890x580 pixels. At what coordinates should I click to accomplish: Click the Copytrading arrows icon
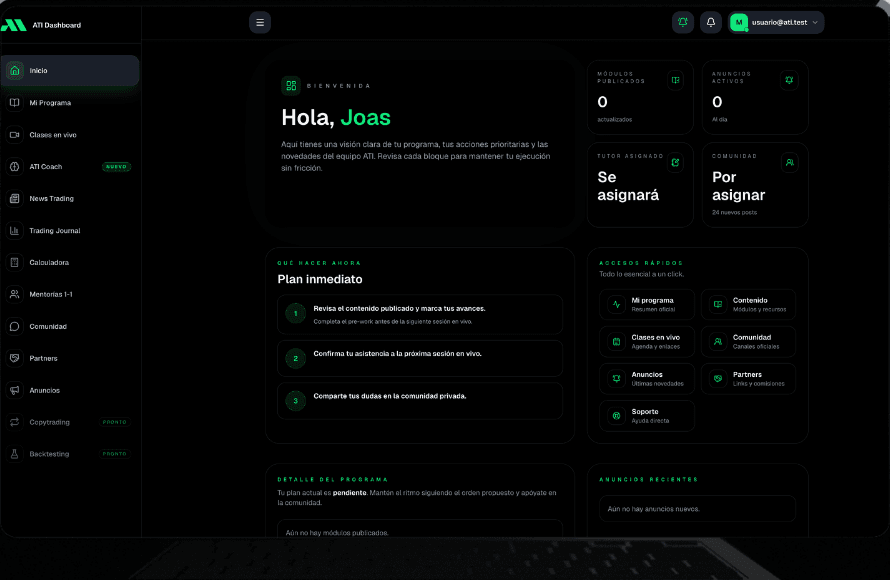pos(15,422)
